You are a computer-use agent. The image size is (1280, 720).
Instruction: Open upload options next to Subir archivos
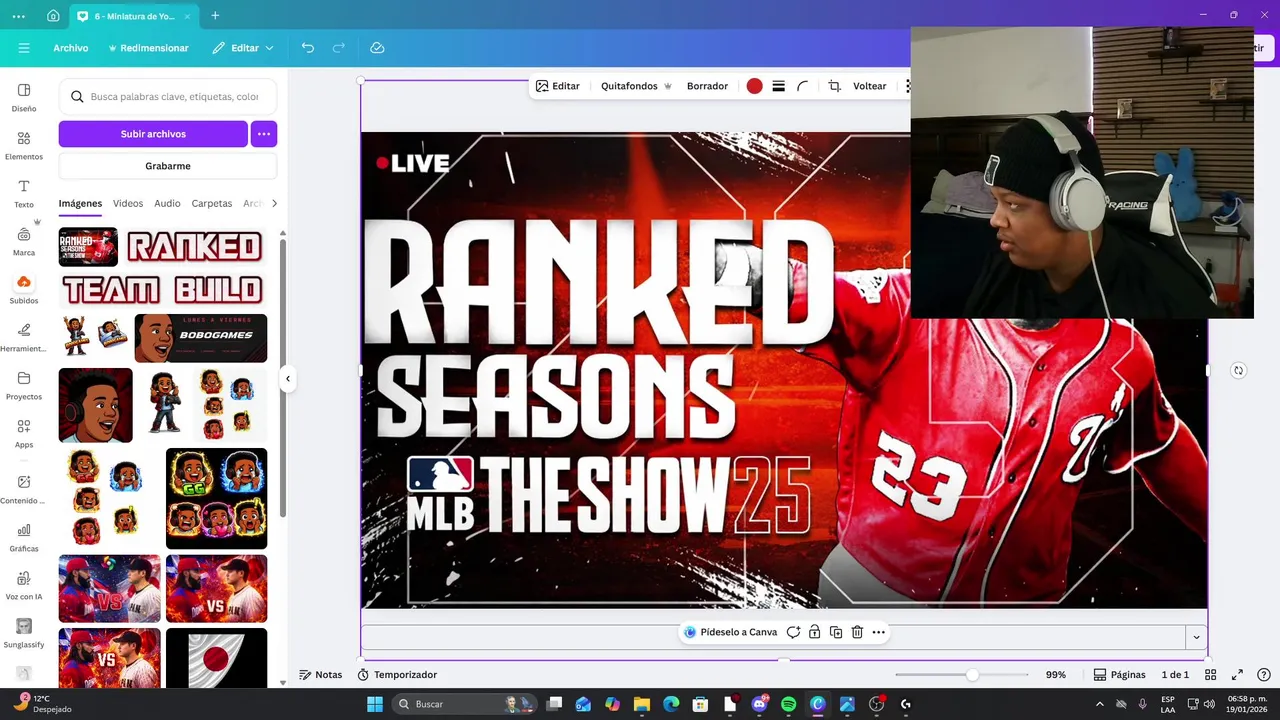264,134
